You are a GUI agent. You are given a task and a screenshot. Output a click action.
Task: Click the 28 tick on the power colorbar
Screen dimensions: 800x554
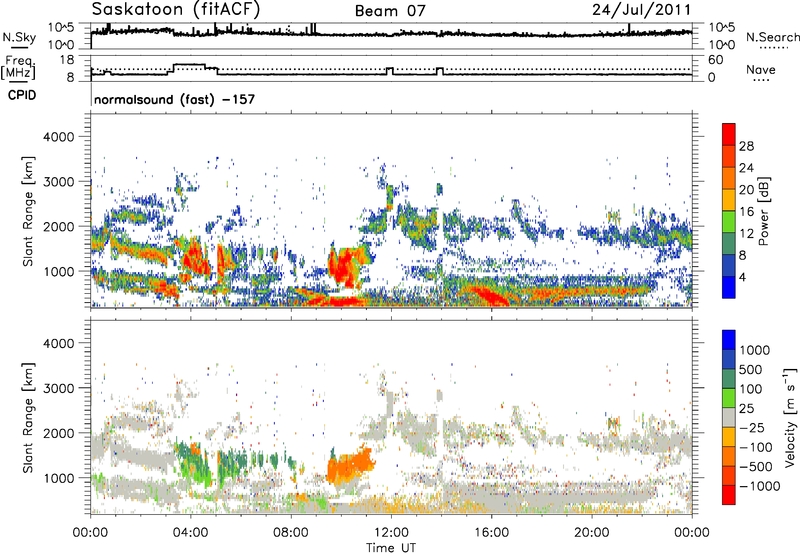pyautogui.click(x=746, y=146)
